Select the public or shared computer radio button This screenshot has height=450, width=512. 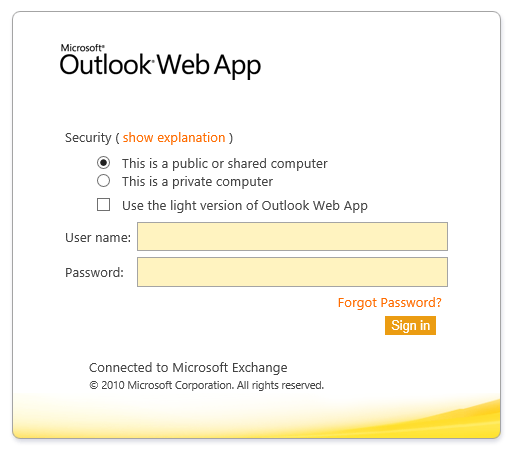pyautogui.click(x=103, y=163)
